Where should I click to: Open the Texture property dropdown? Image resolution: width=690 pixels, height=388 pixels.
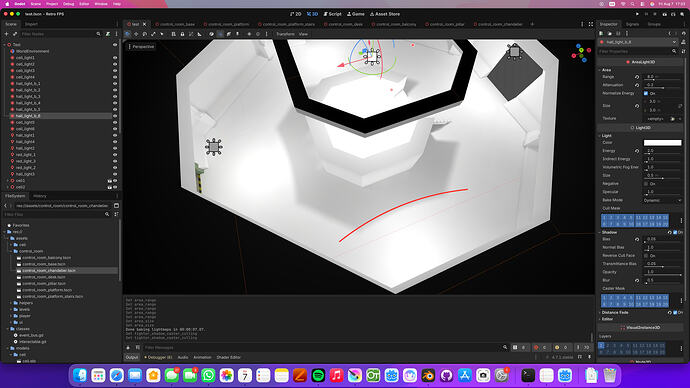click(680, 119)
